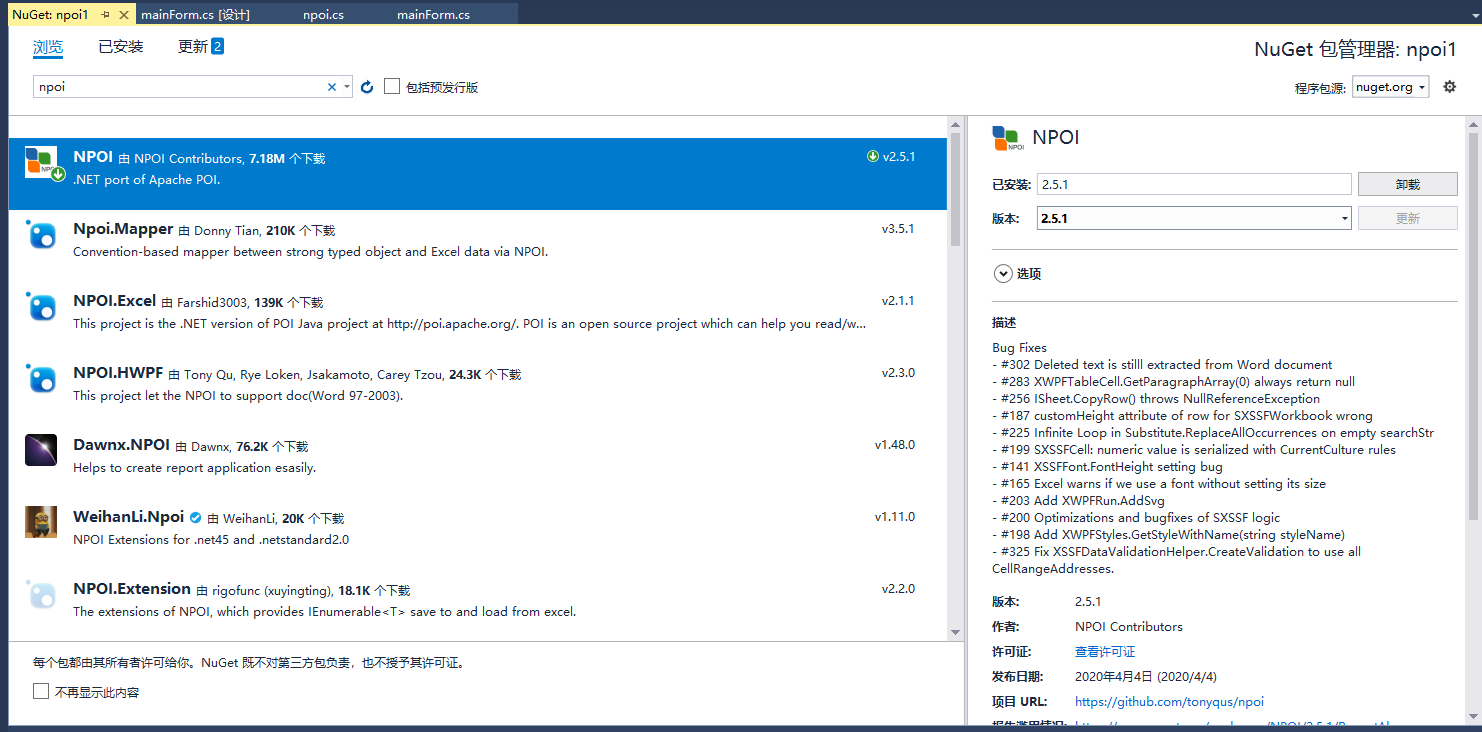This screenshot has height=732, width=1482.
Task: Select the NPOI package title row
Action: [x=478, y=174]
